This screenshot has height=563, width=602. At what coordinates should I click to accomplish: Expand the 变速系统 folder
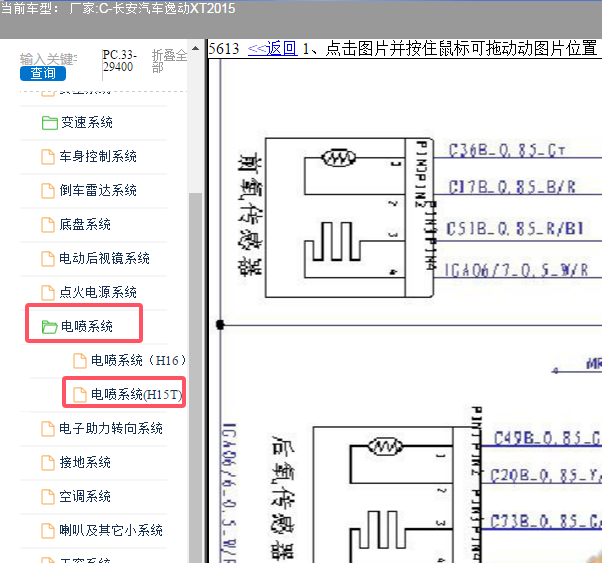click(x=86, y=123)
